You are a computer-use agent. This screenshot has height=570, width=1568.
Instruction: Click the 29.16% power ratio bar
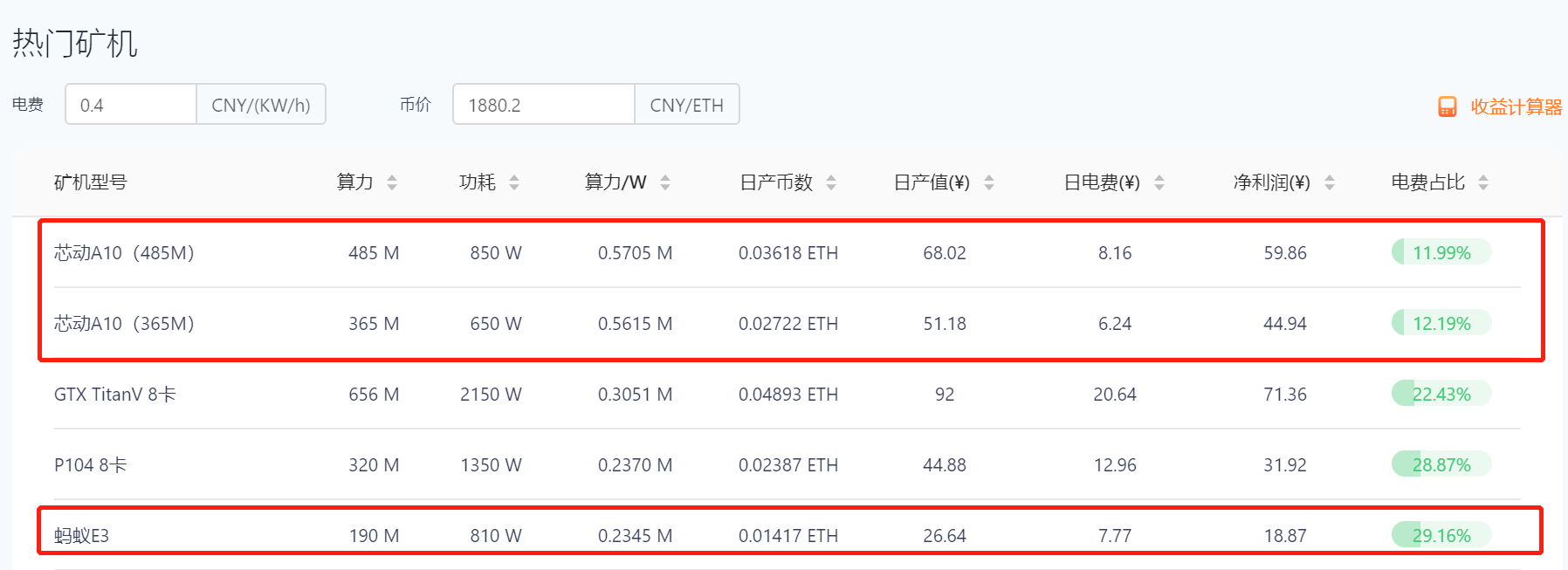coord(1441,535)
